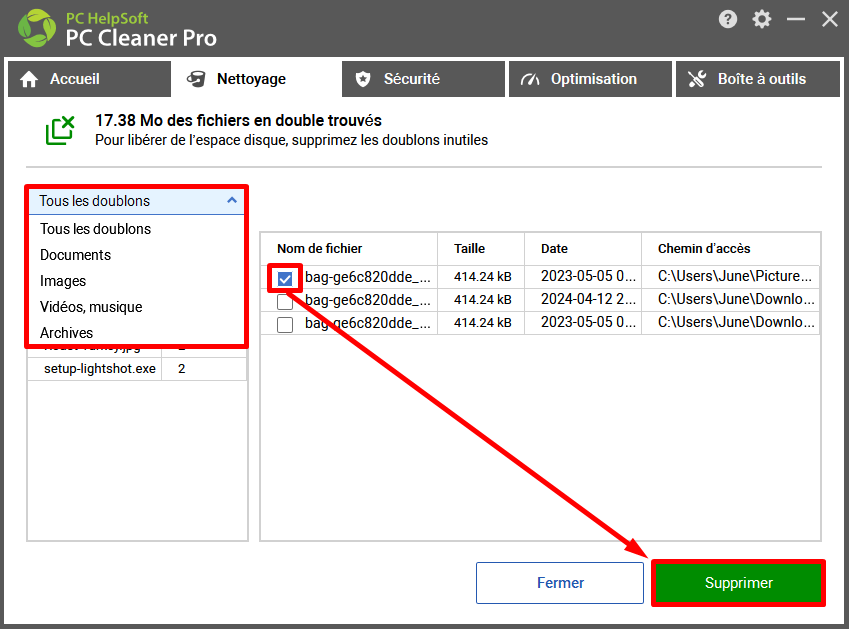Image resolution: width=849 pixels, height=629 pixels.
Task: Check the duplicate file dated 2024-04-12
Action: 285,302
